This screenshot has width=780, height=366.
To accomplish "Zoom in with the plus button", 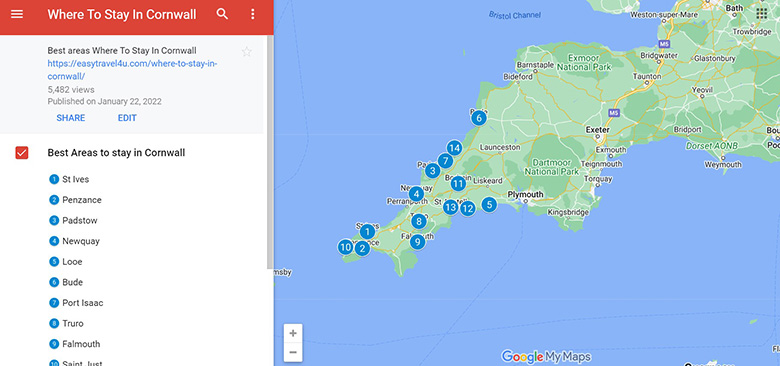I will 293,333.
